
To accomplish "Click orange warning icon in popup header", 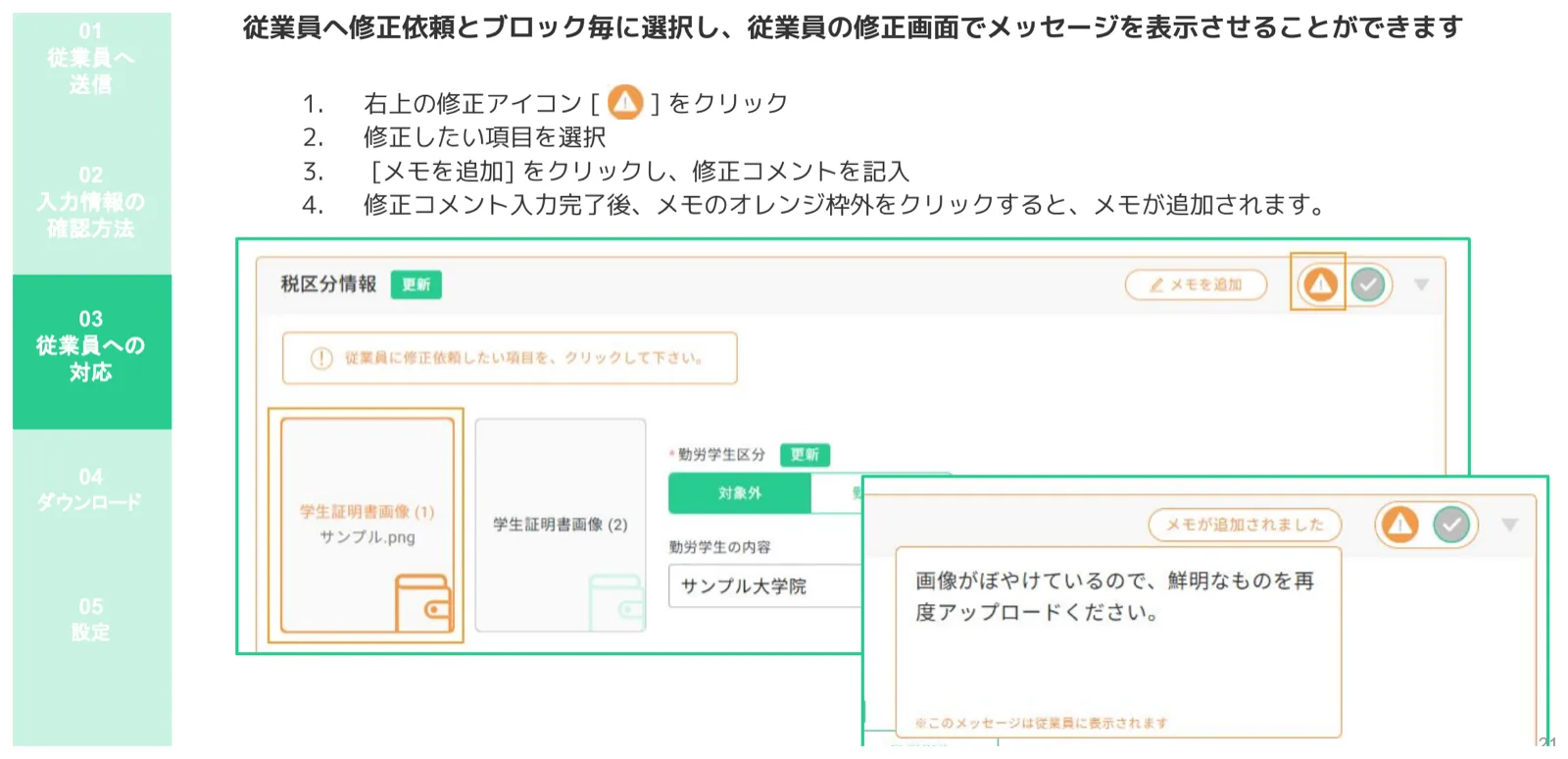I will coord(1400,525).
